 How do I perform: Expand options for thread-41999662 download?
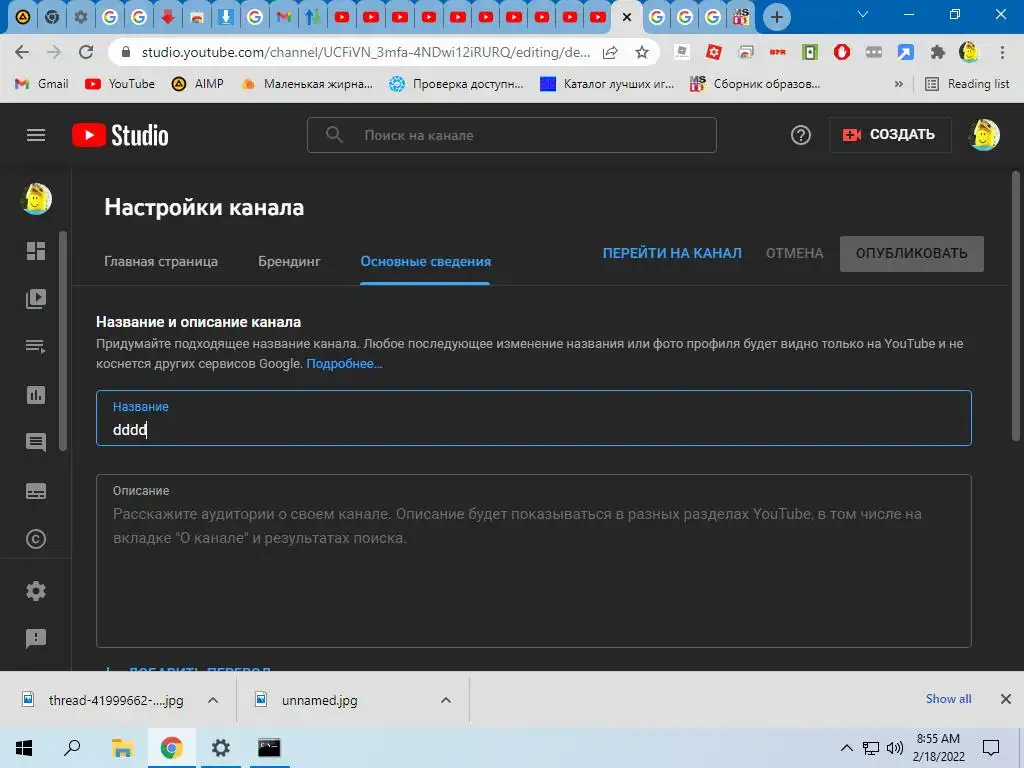213,700
